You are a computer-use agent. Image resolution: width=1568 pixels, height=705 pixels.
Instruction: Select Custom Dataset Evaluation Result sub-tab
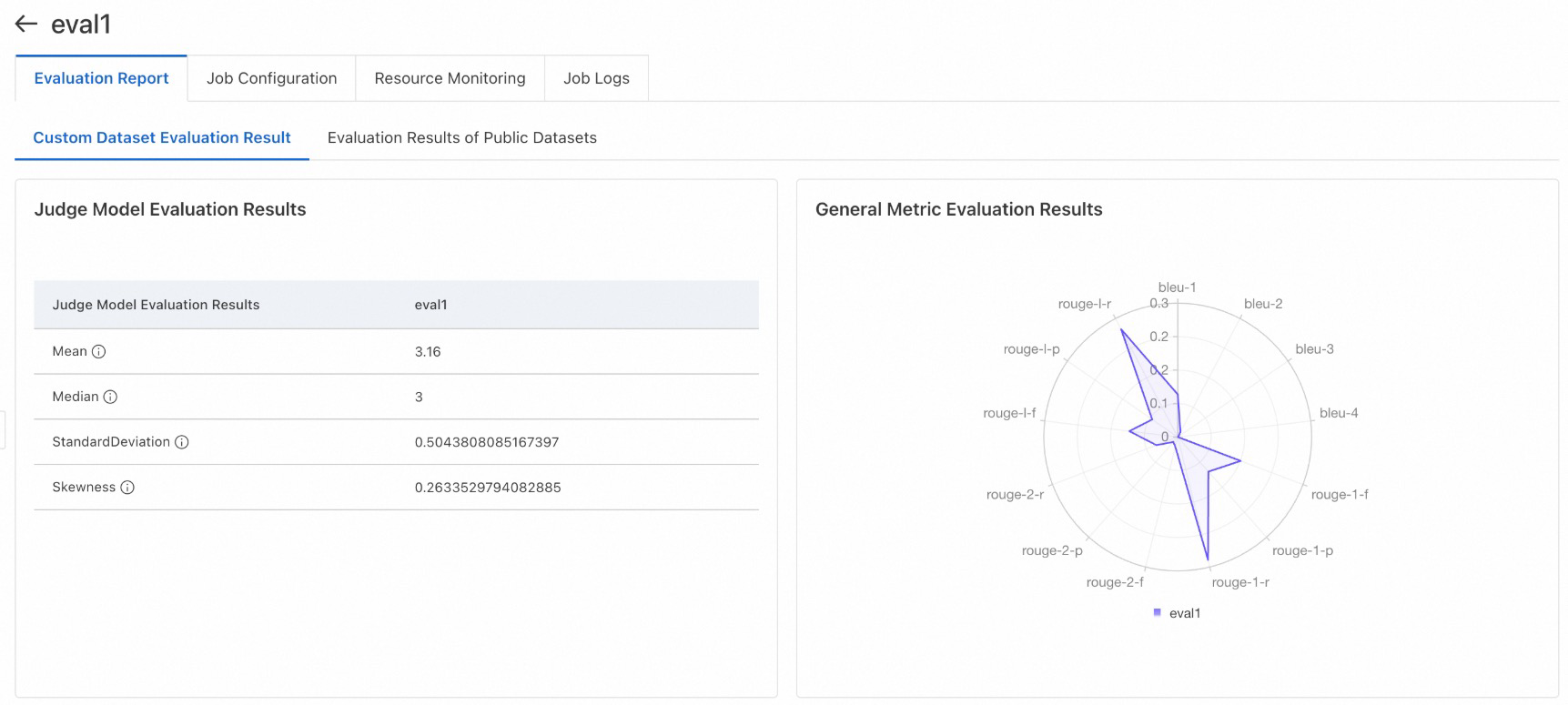162,137
